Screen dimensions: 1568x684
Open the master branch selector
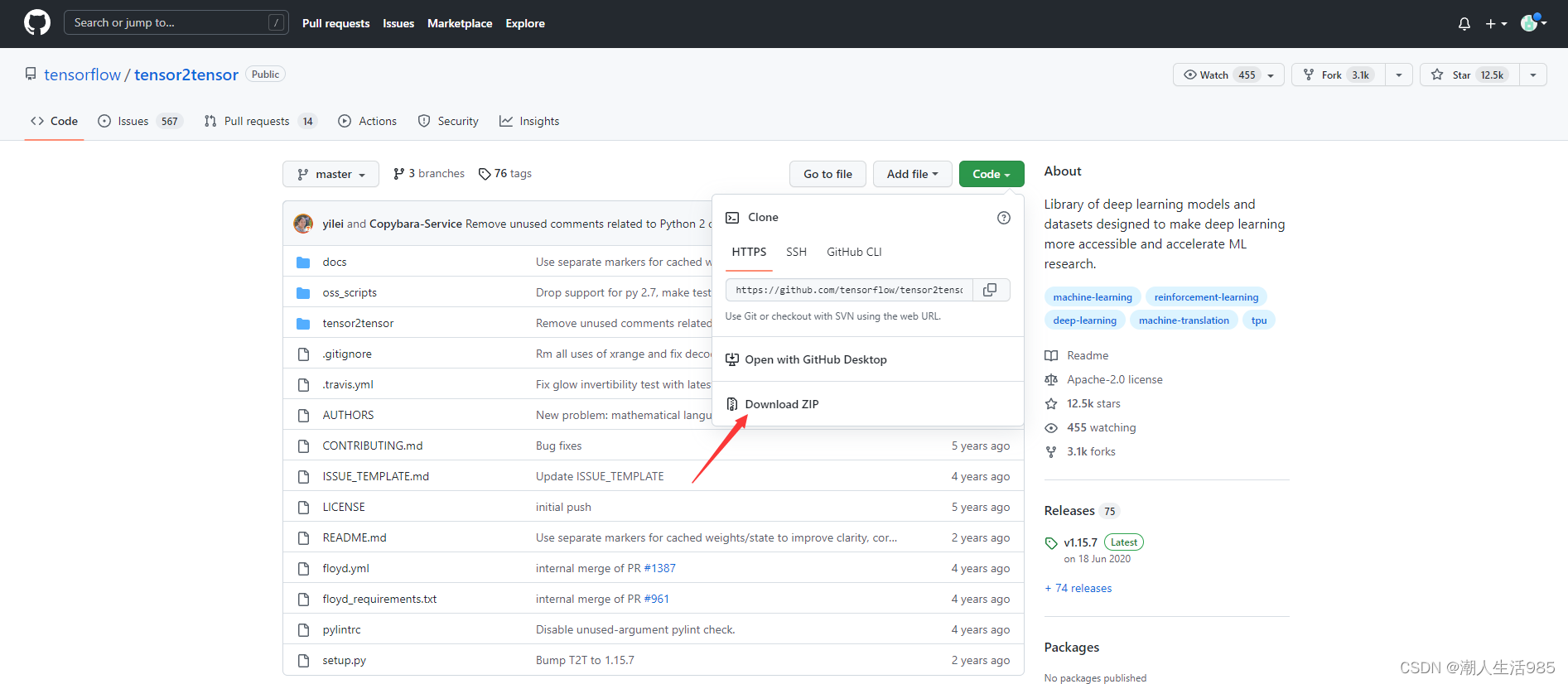(330, 174)
